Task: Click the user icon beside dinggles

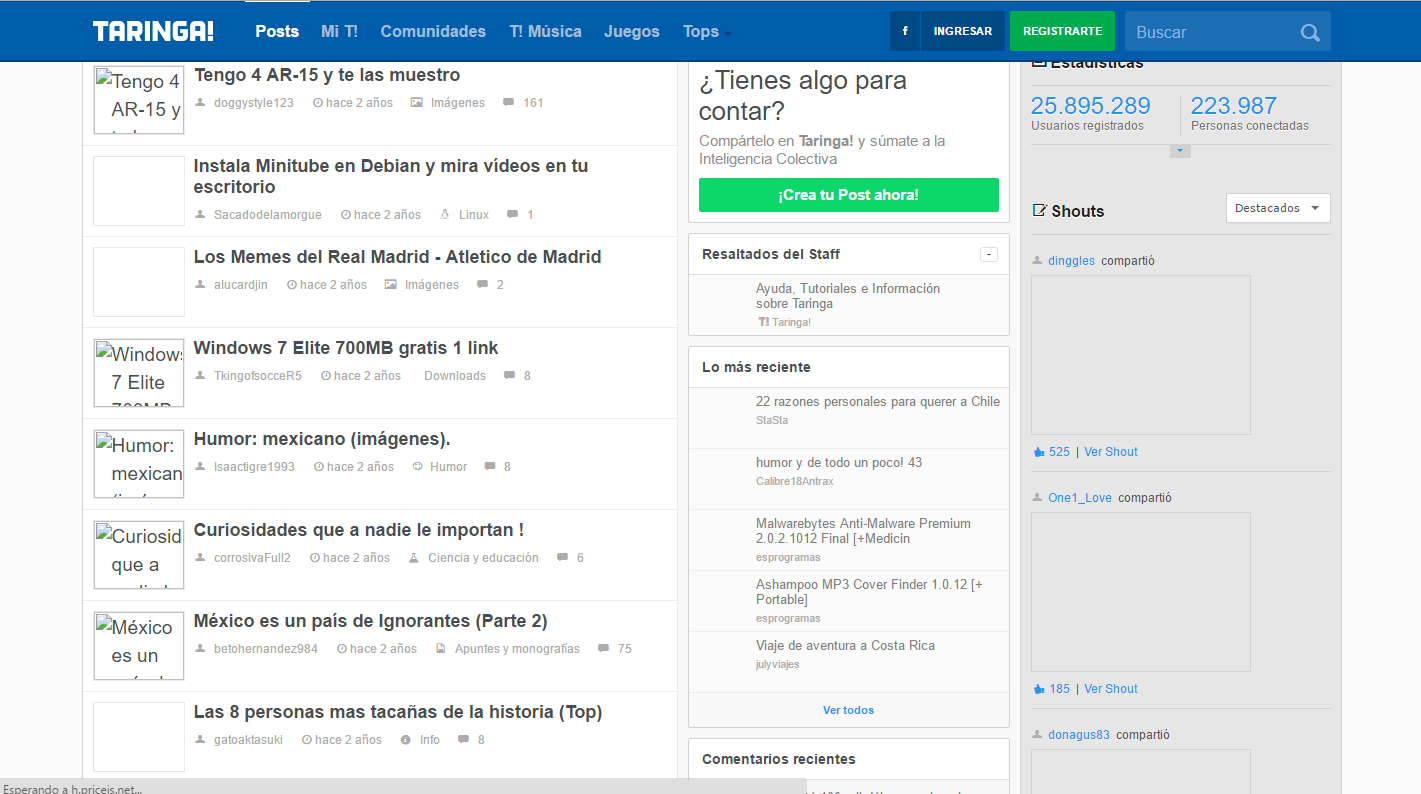Action: point(1037,261)
